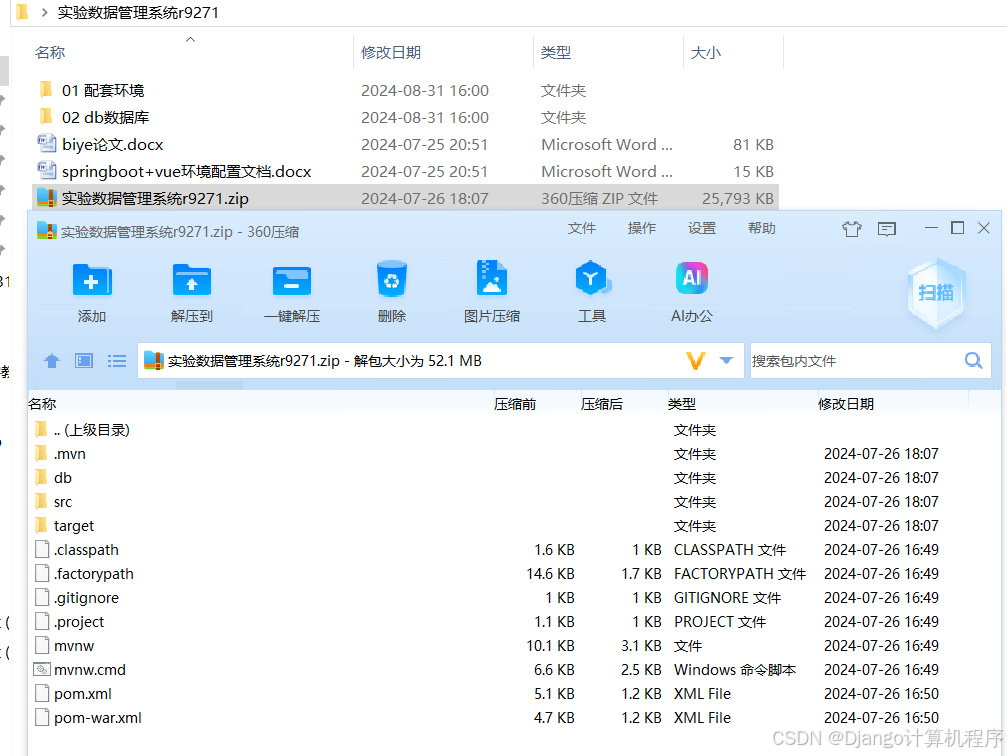
Task: Open the 帮助 (Help) menu
Action: coord(763,228)
